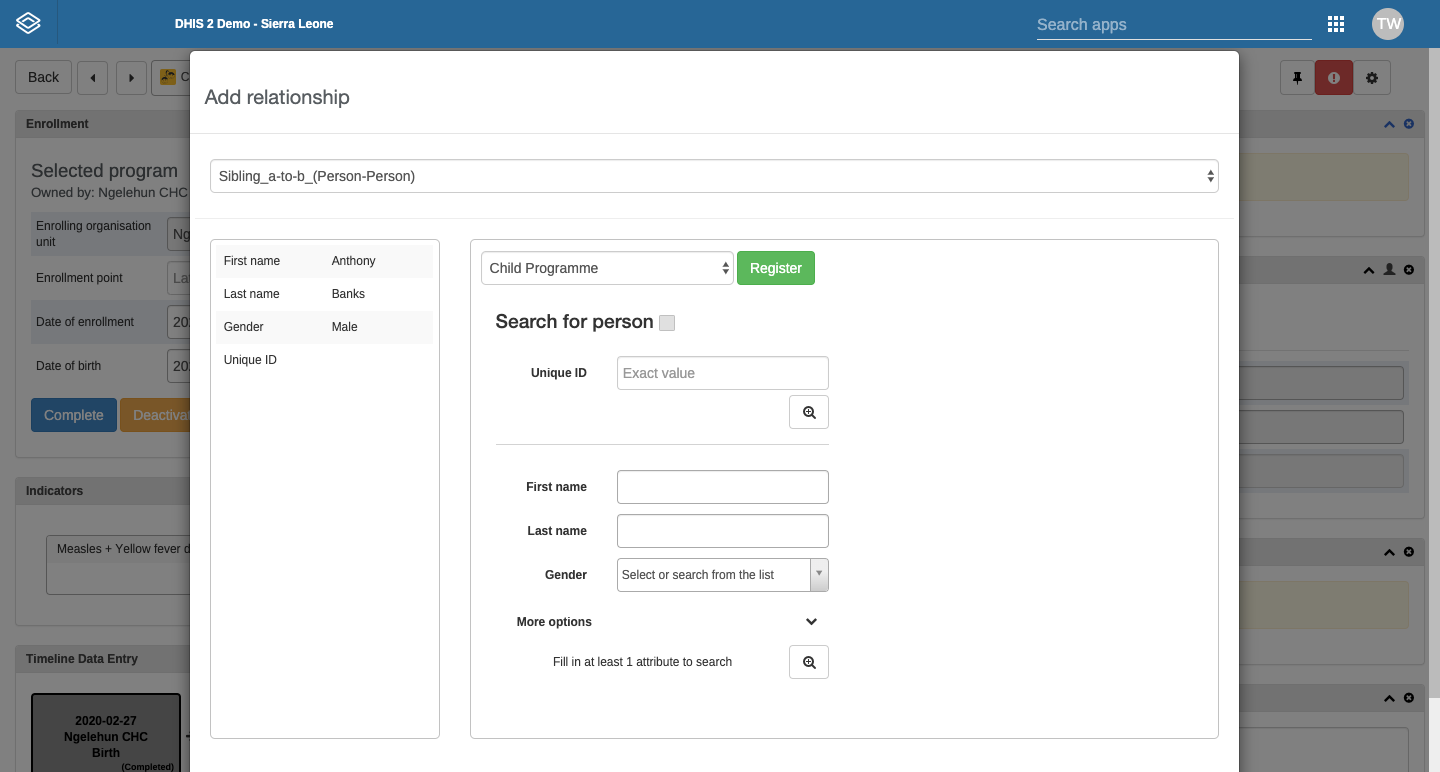The width and height of the screenshot is (1440, 772).
Task: Go to previous record arrow
Action: pos(92,77)
